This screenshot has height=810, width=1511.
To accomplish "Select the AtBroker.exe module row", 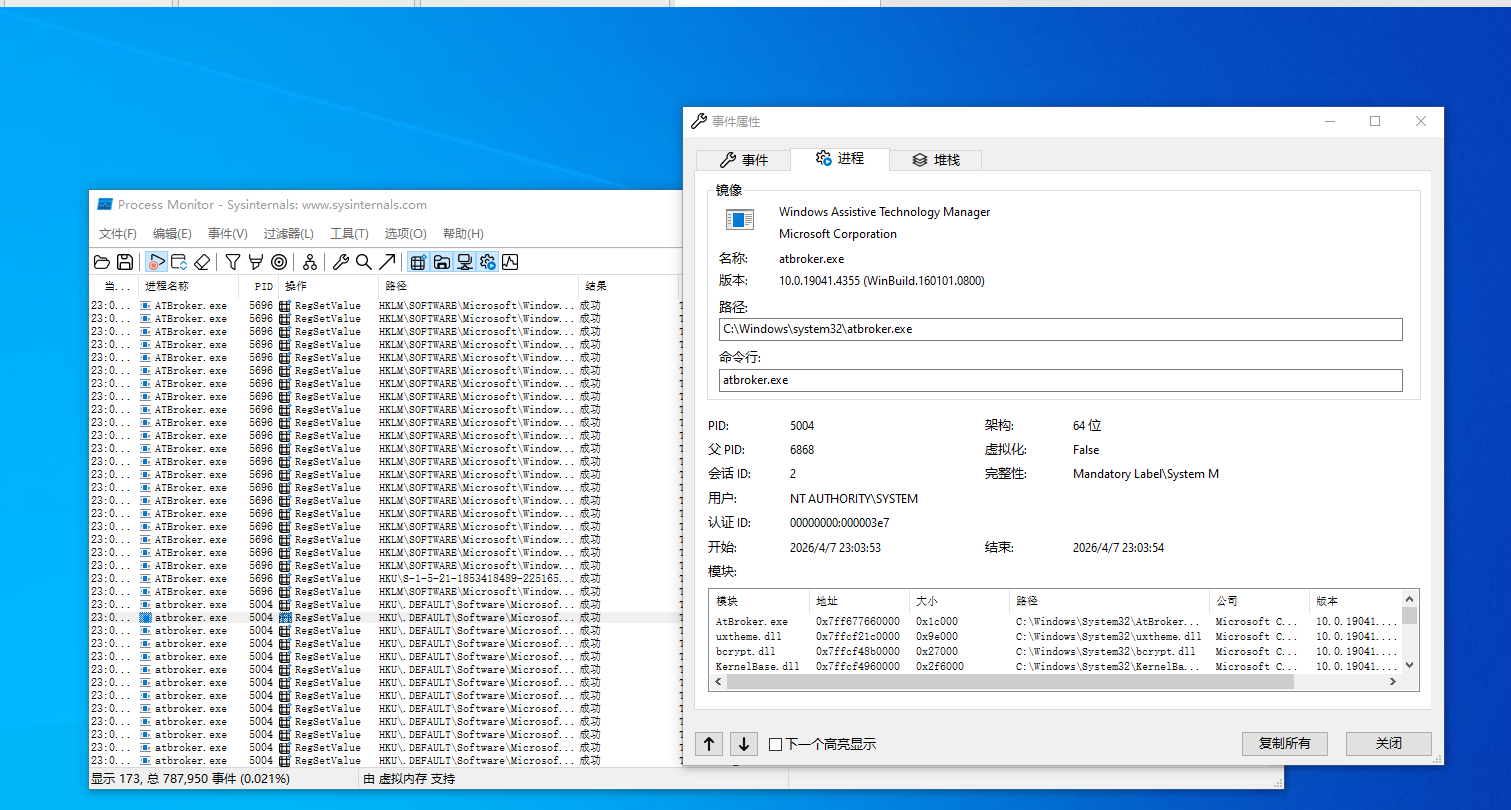I will tap(1055, 621).
